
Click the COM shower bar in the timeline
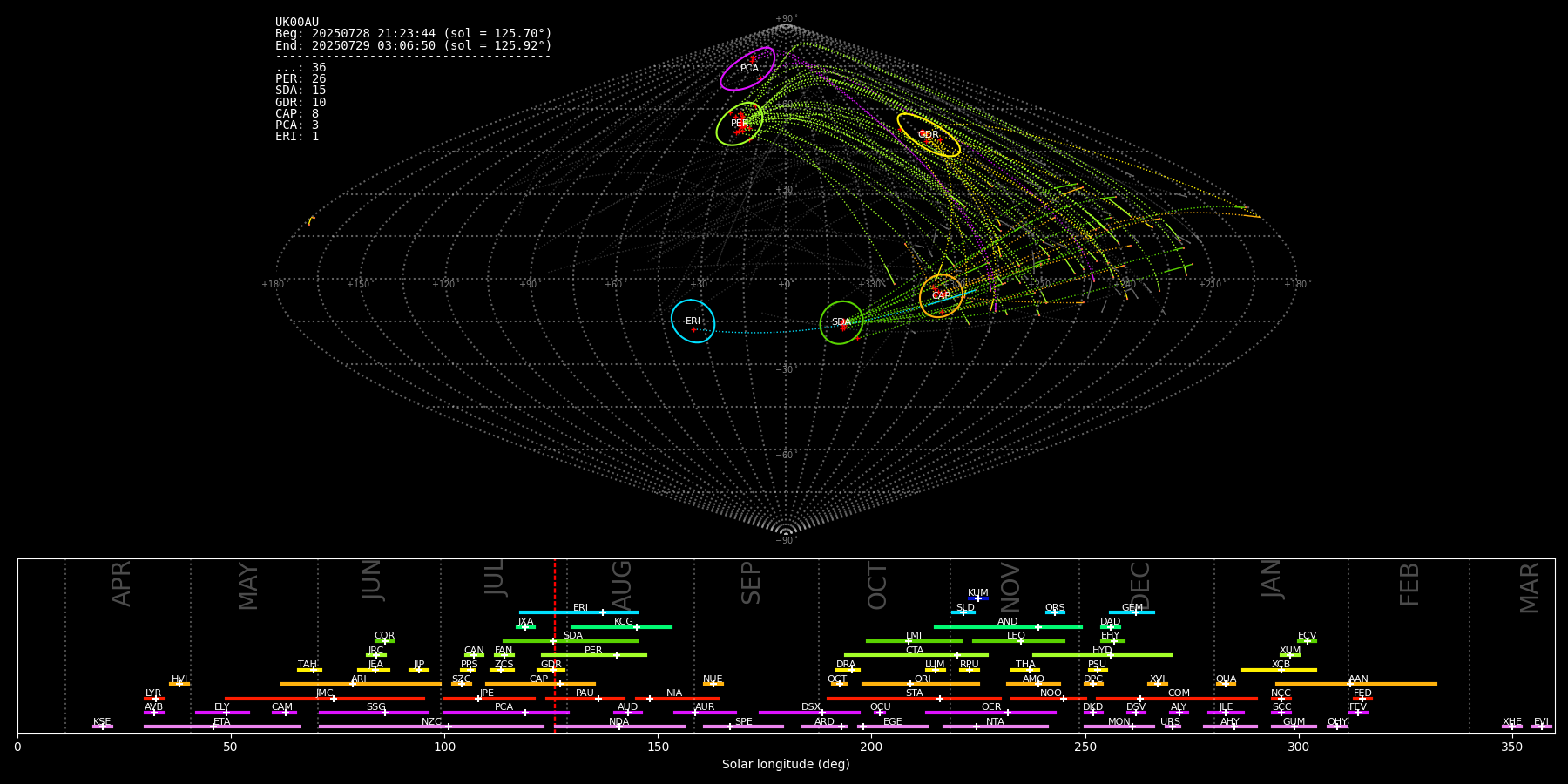click(1178, 699)
